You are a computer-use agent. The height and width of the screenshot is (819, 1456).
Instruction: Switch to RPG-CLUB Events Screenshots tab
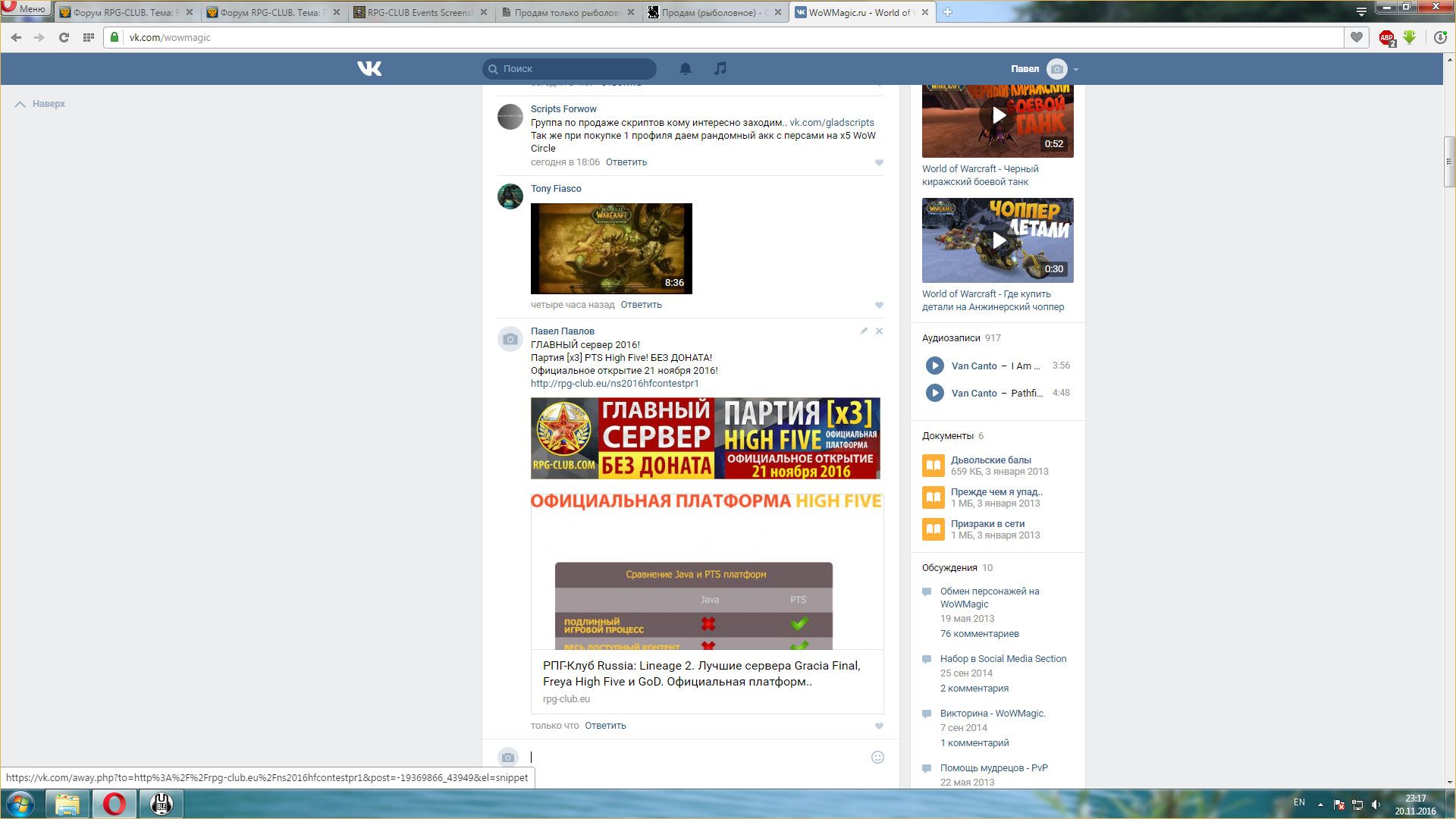point(419,13)
